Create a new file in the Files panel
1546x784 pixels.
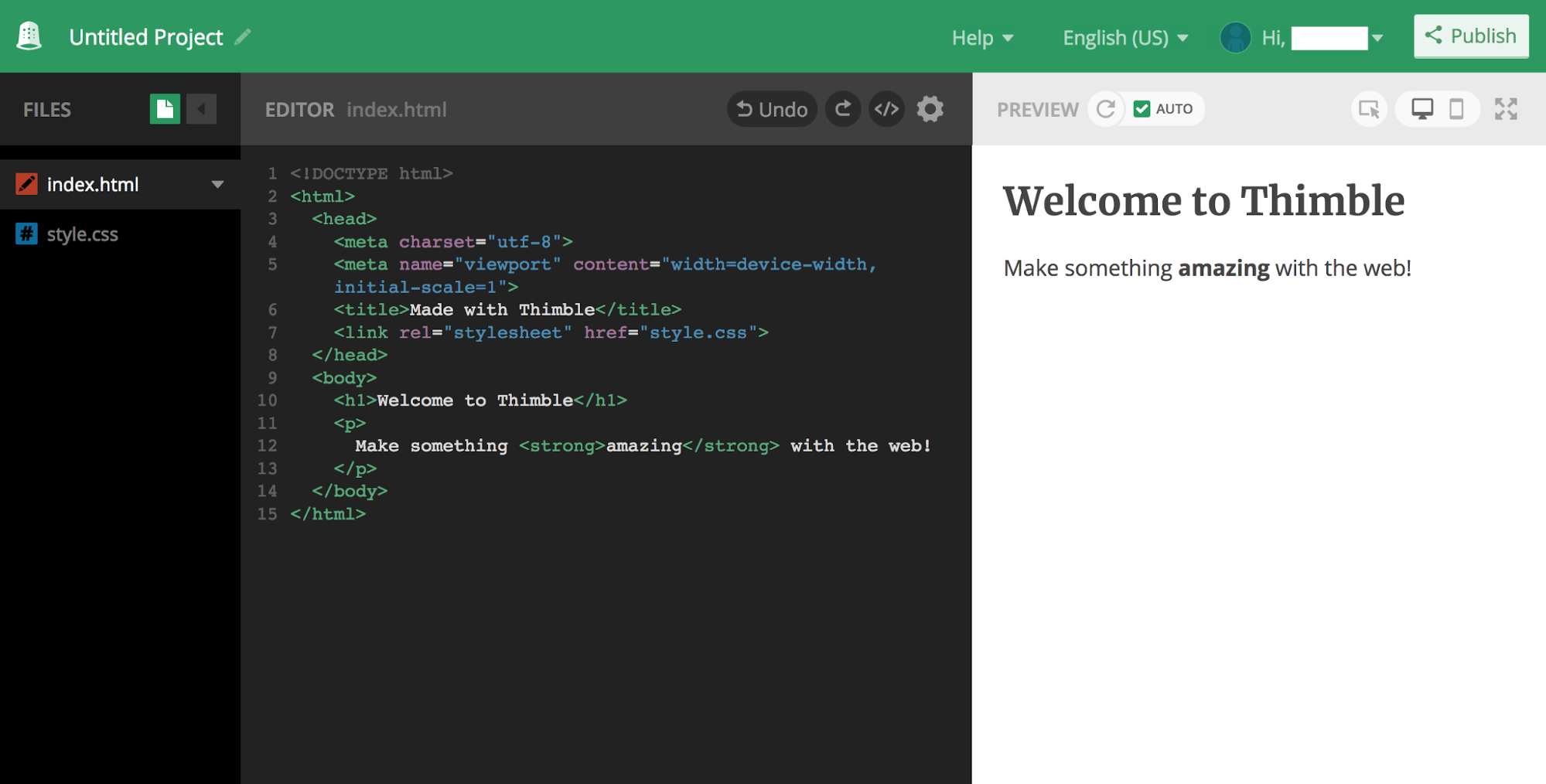163,109
